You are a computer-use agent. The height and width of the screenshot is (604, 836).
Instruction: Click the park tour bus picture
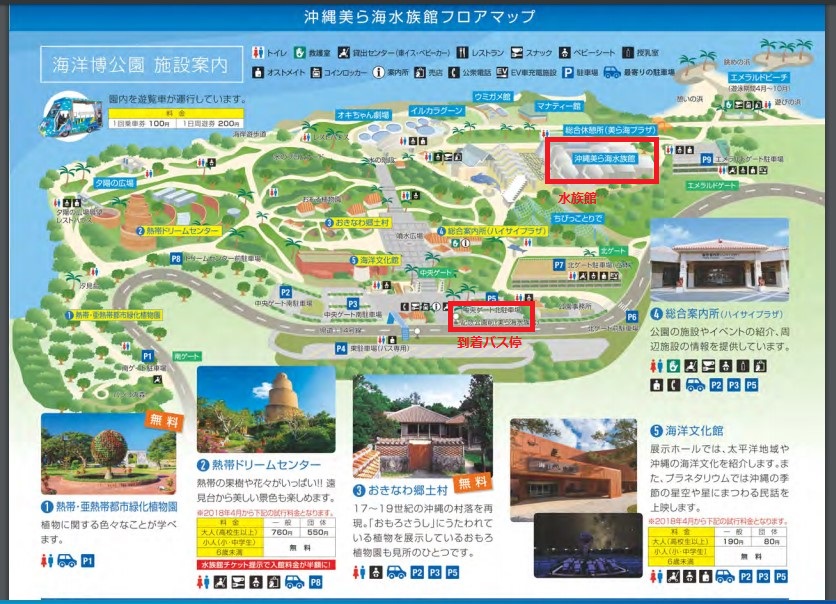72,116
